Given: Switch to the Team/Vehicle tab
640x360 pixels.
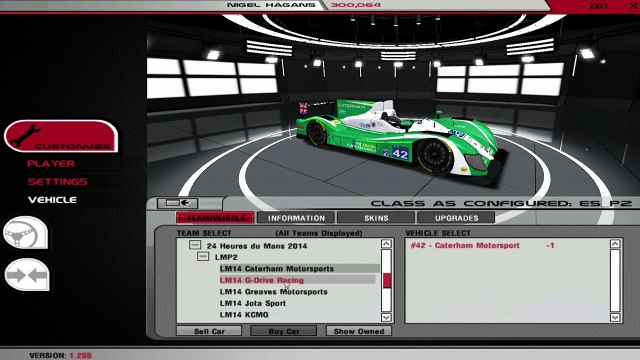Looking at the screenshot, I should (216, 218).
